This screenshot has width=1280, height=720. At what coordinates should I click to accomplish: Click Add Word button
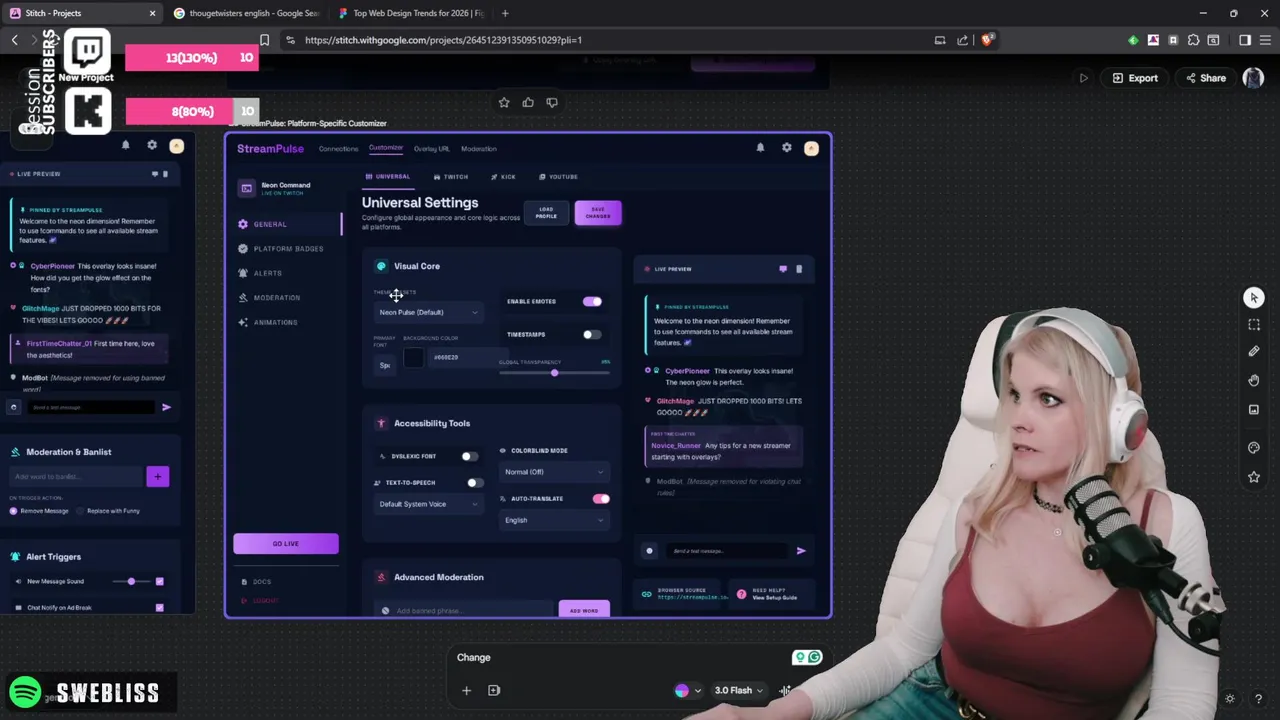click(x=584, y=611)
